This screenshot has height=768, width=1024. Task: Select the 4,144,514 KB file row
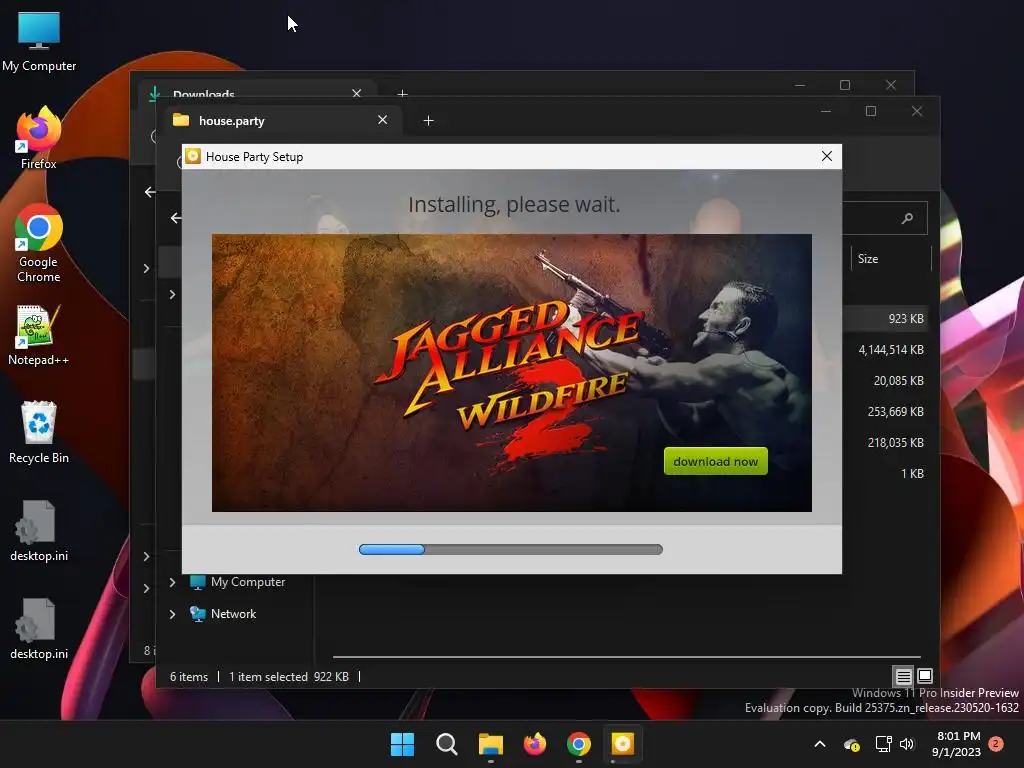pos(891,350)
